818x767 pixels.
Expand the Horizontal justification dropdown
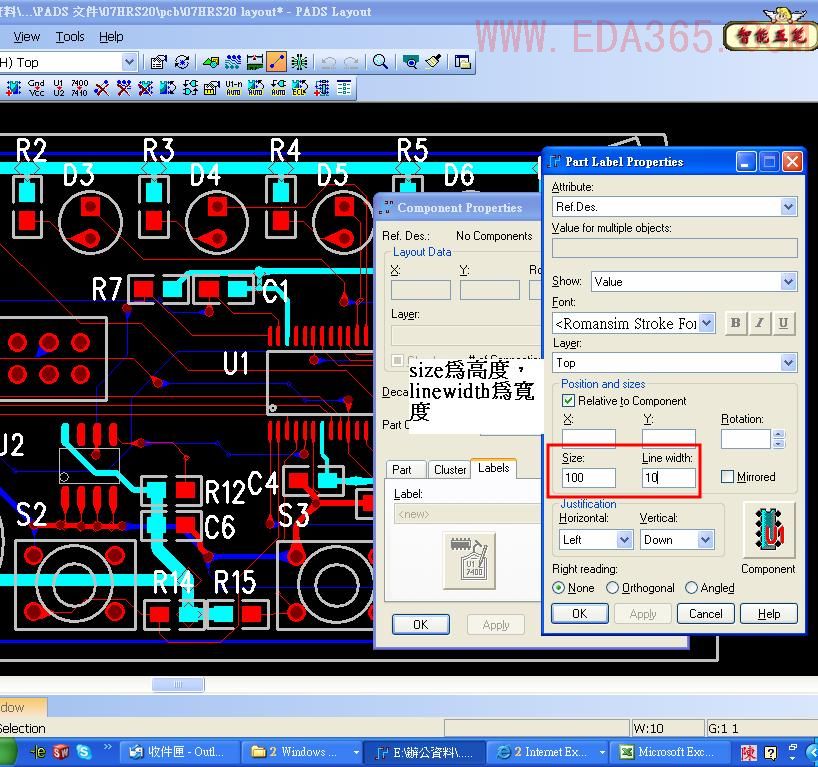tap(624, 540)
